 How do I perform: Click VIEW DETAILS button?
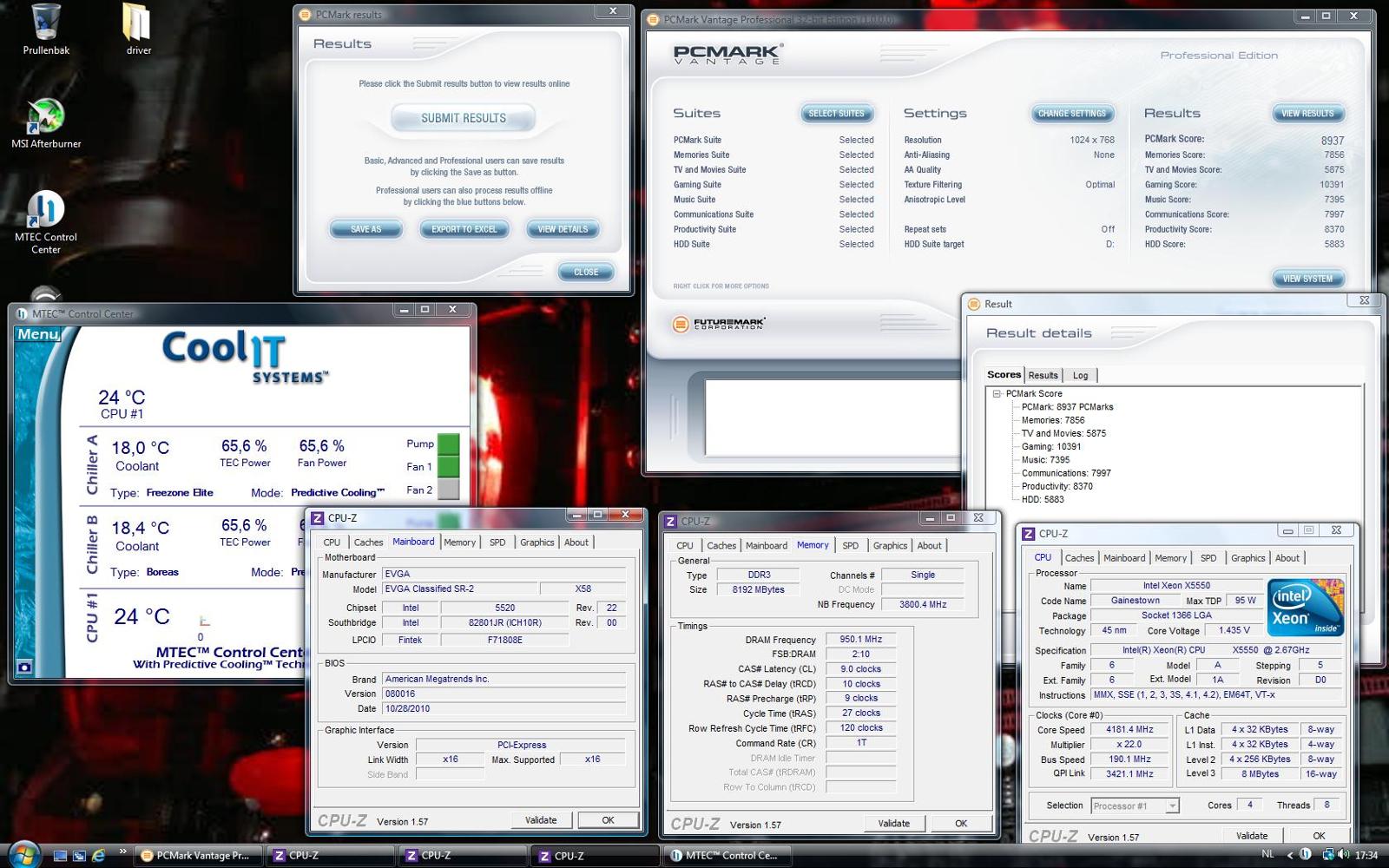pyautogui.click(x=563, y=229)
